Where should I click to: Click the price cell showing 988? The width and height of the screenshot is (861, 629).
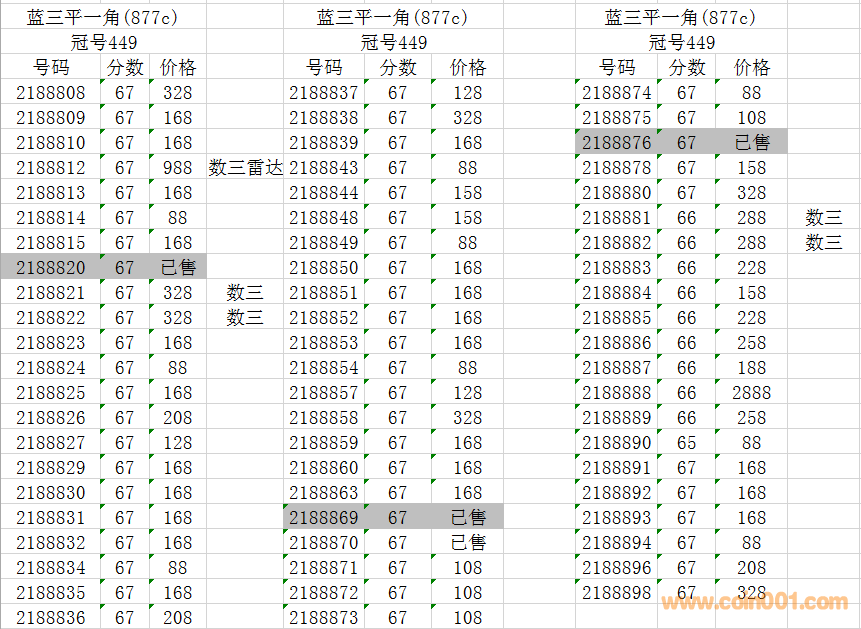[x=177, y=168]
